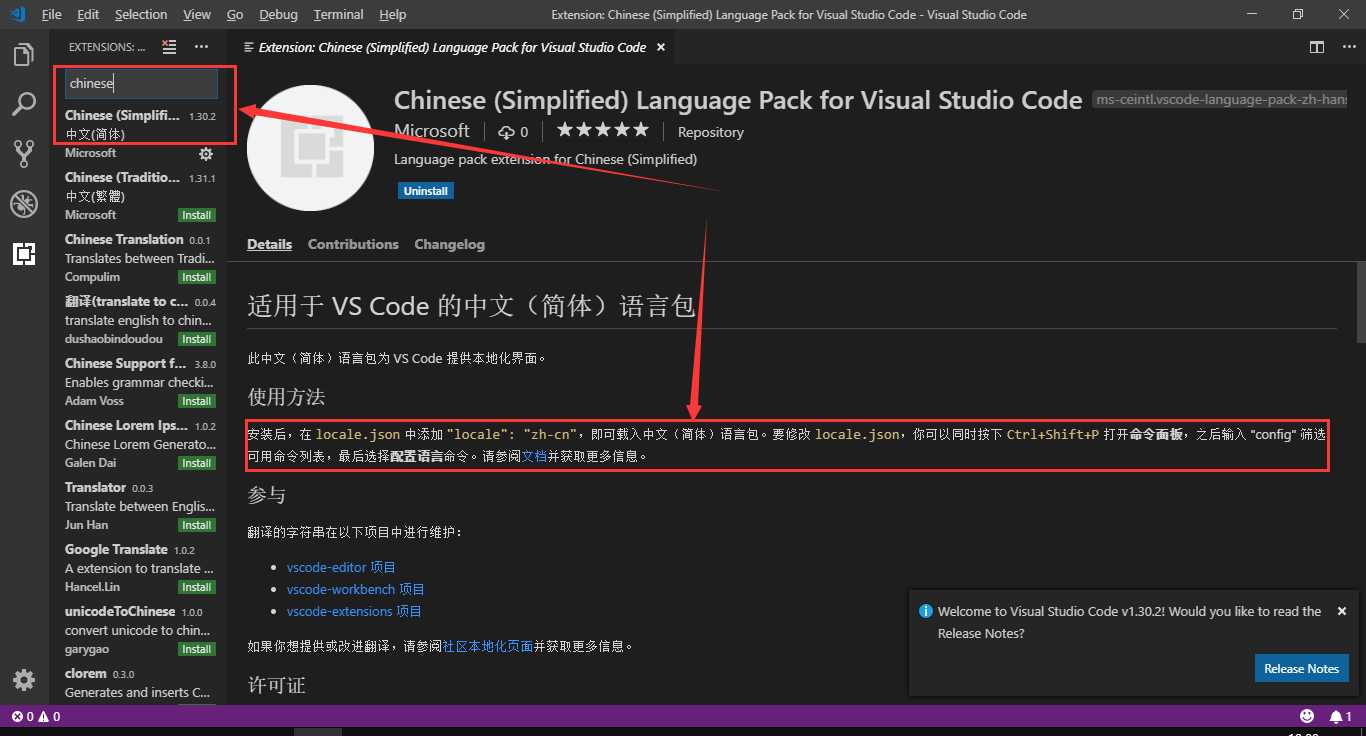Click the feedback smiley in status bar
The height and width of the screenshot is (736, 1366).
pos(1307,716)
